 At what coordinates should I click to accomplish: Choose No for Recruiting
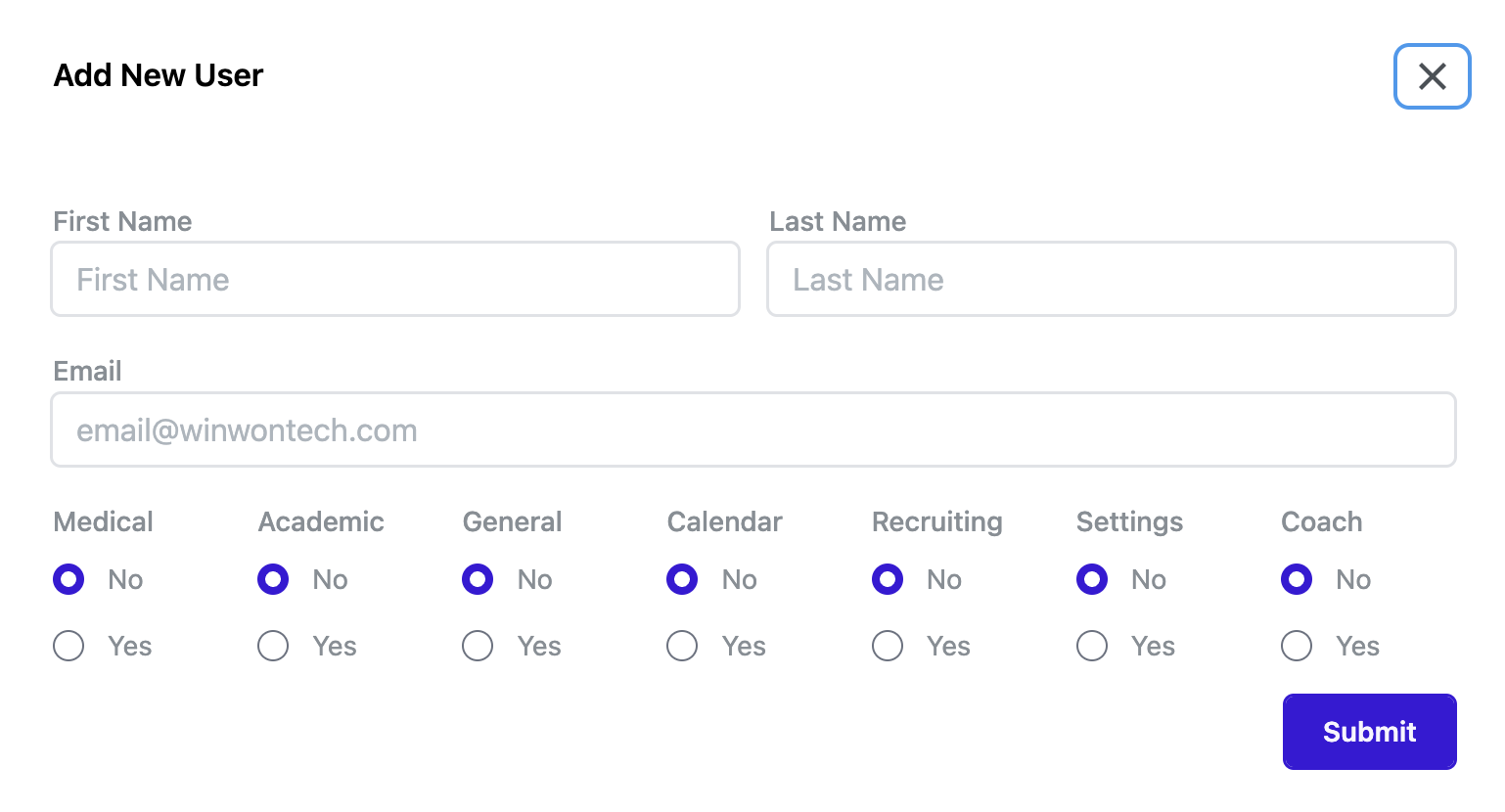coord(888,579)
